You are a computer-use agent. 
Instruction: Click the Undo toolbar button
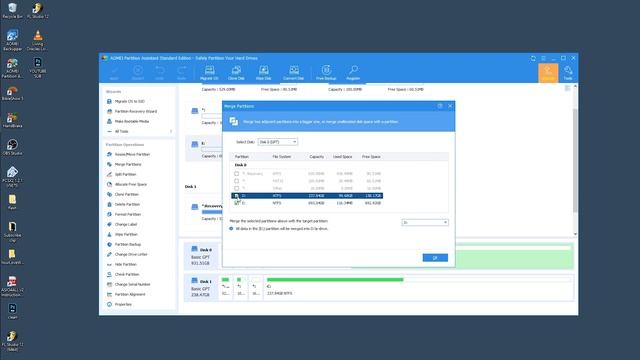160,73
